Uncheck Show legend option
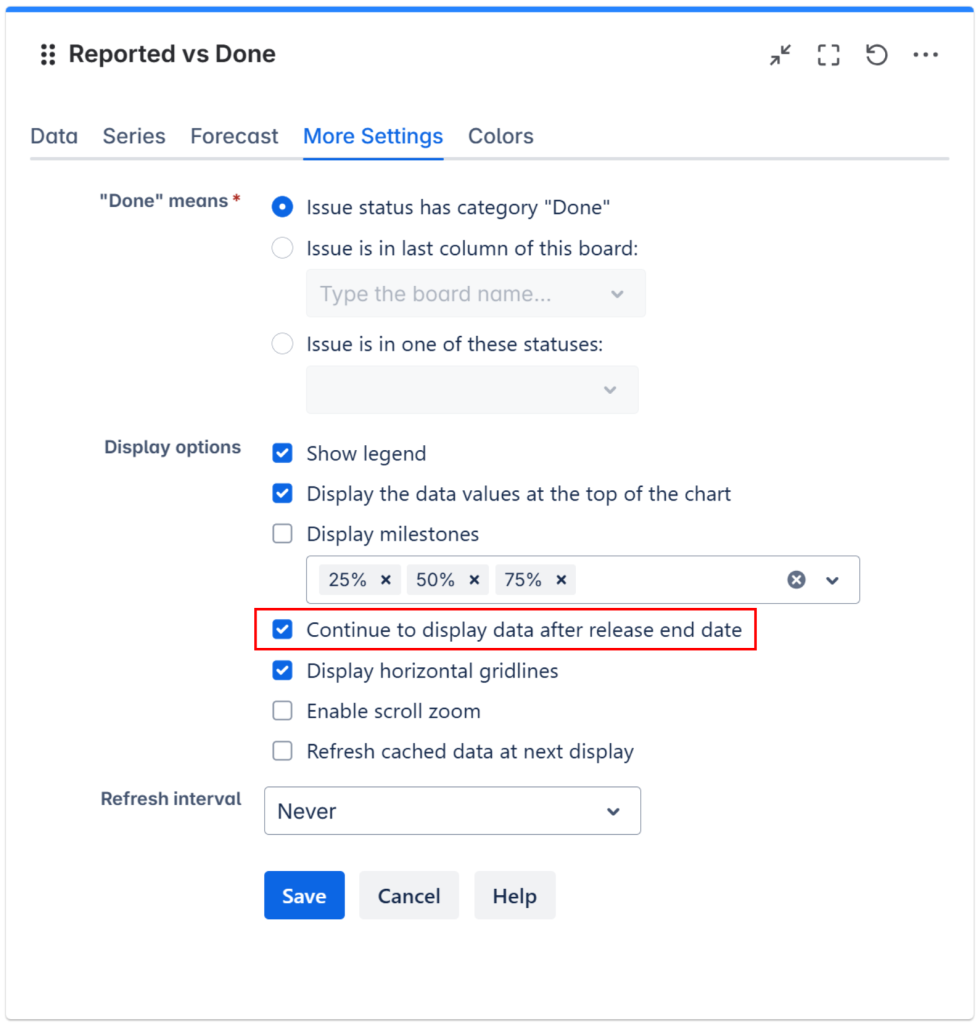This screenshot has height=1024, width=980. pos(282,453)
